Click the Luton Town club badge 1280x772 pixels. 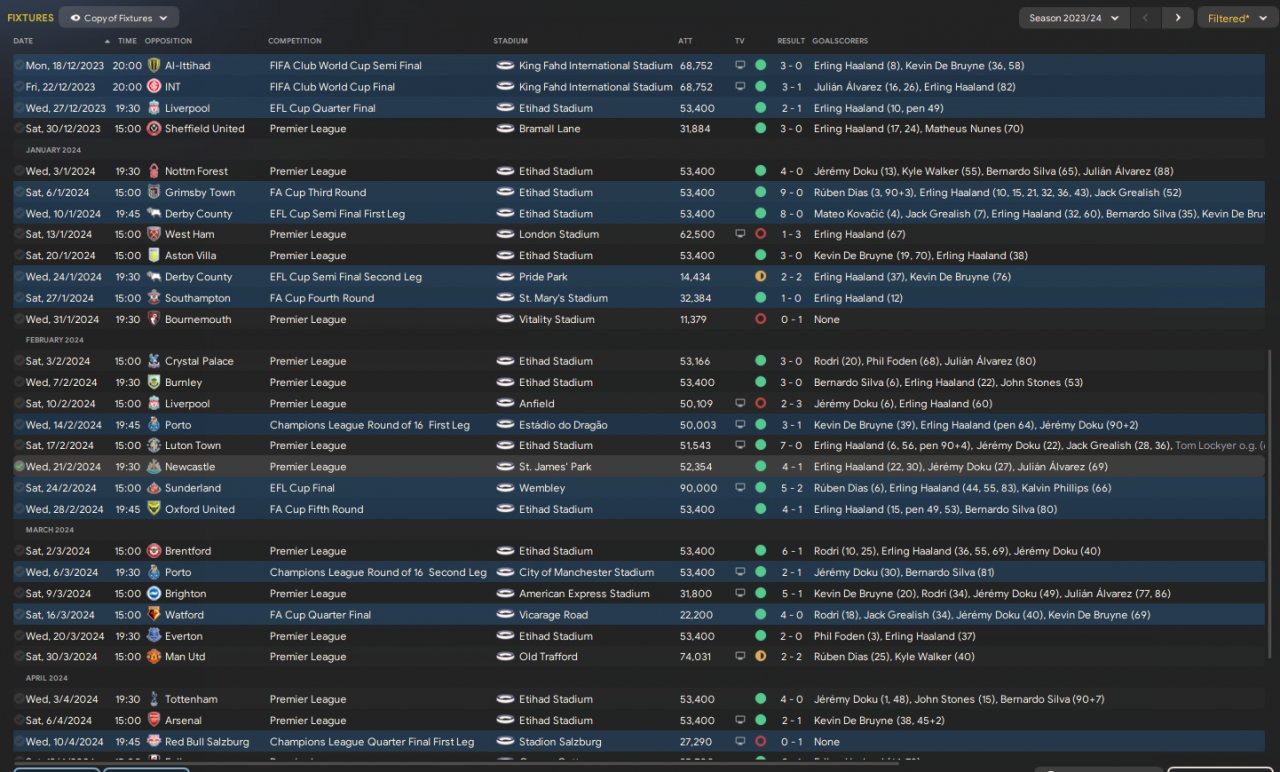click(154, 446)
